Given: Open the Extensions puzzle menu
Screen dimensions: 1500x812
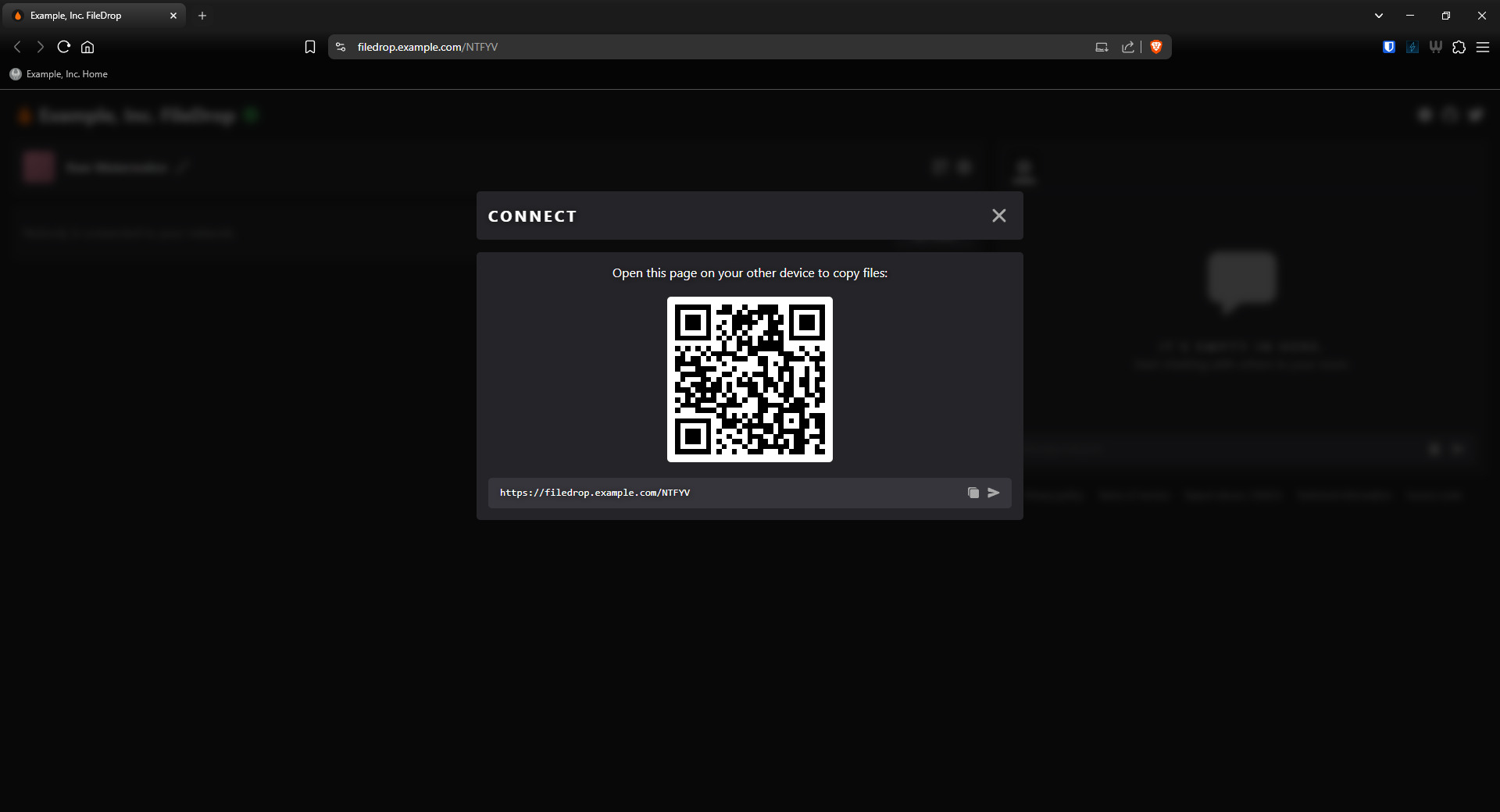Looking at the screenshot, I should [x=1459, y=47].
